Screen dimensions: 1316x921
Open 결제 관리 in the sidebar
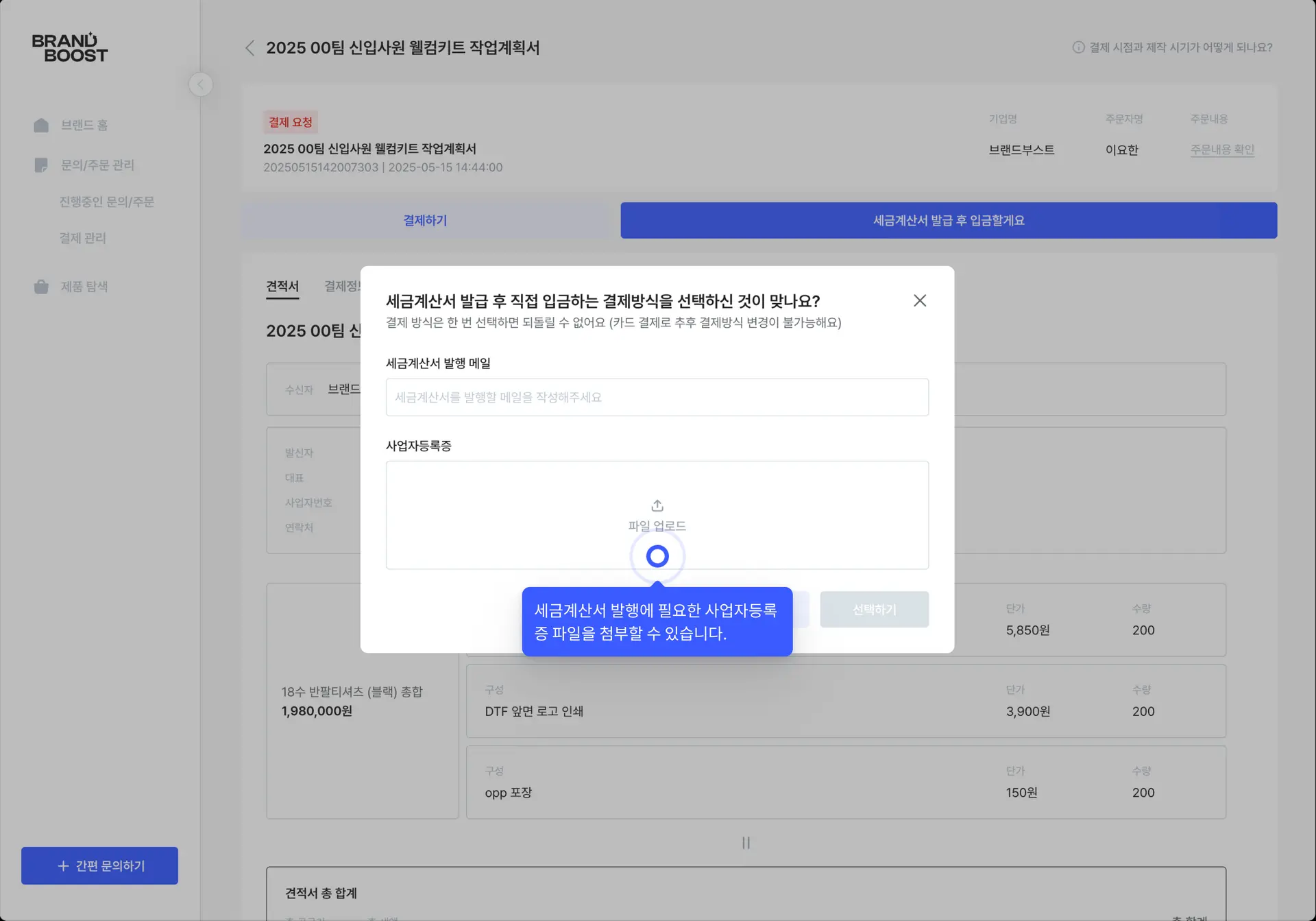coord(83,238)
